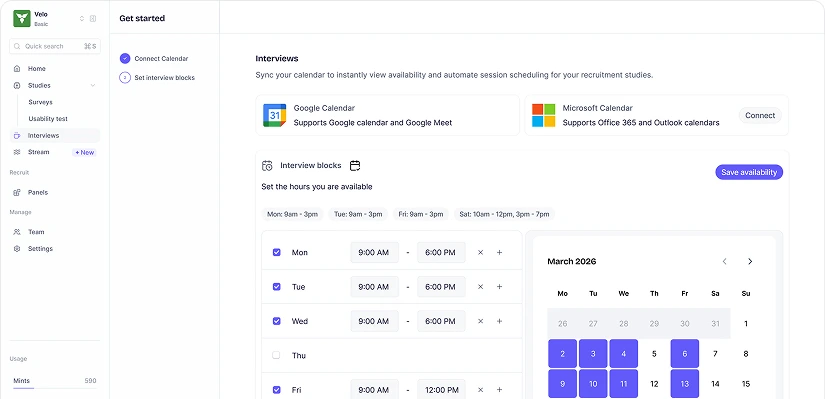
Task: Open Tue end time 6:00 PM dropdown
Action: pyautogui.click(x=441, y=287)
